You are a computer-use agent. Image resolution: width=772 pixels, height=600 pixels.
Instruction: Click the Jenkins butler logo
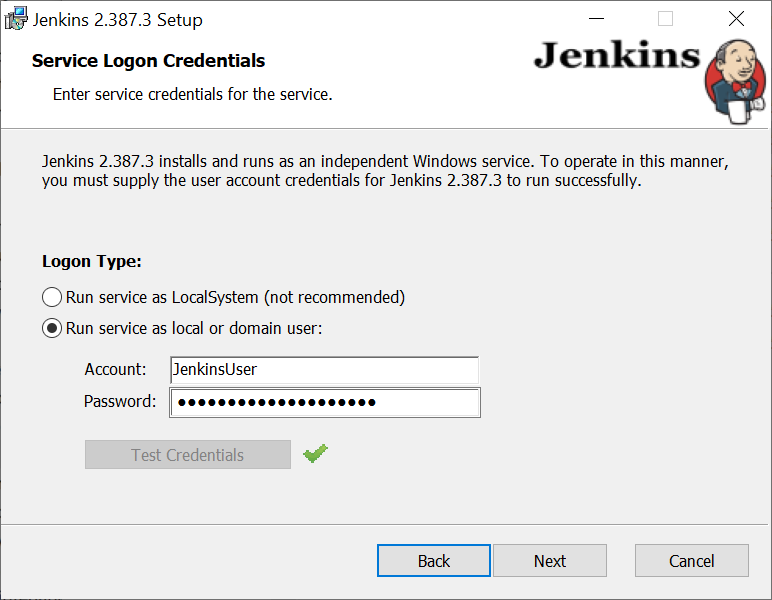pos(735,82)
